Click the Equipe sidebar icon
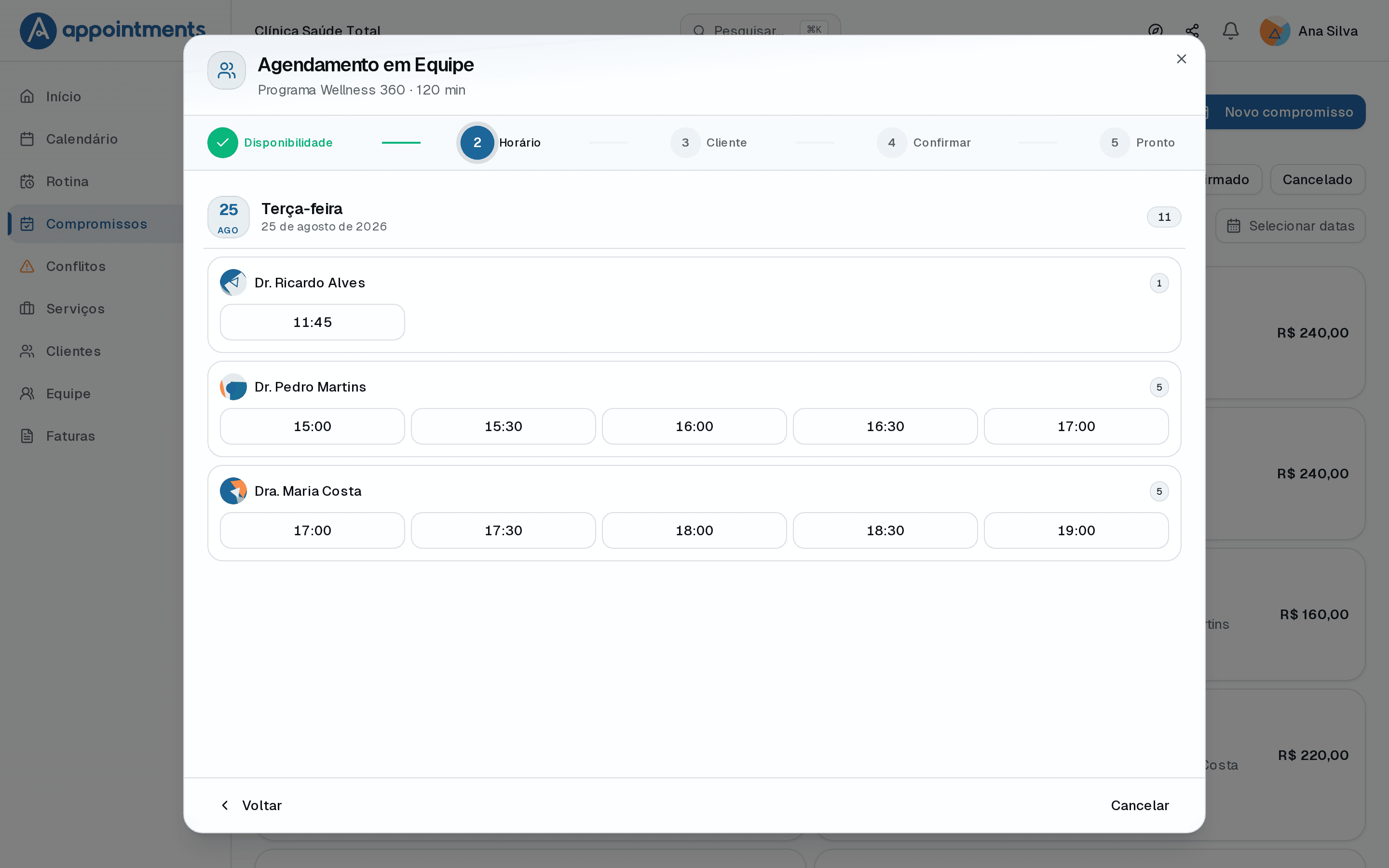This screenshot has width=1389, height=868. pyautogui.click(x=27, y=394)
